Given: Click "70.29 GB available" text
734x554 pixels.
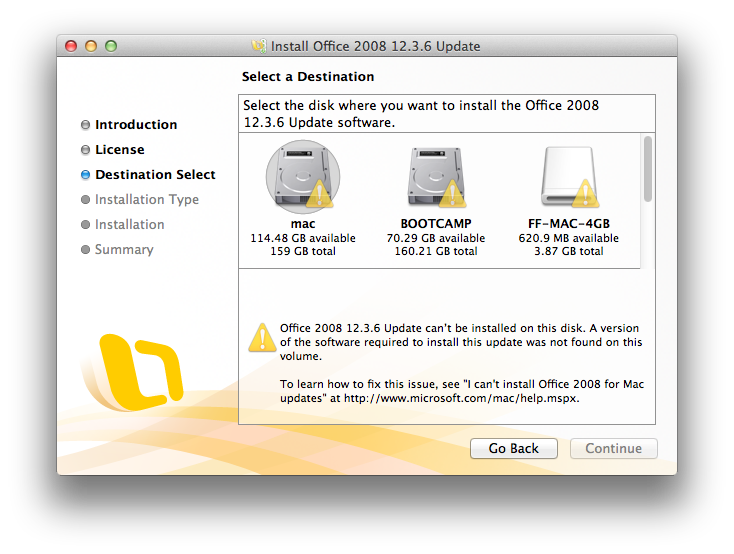Looking at the screenshot, I should coord(436,238).
